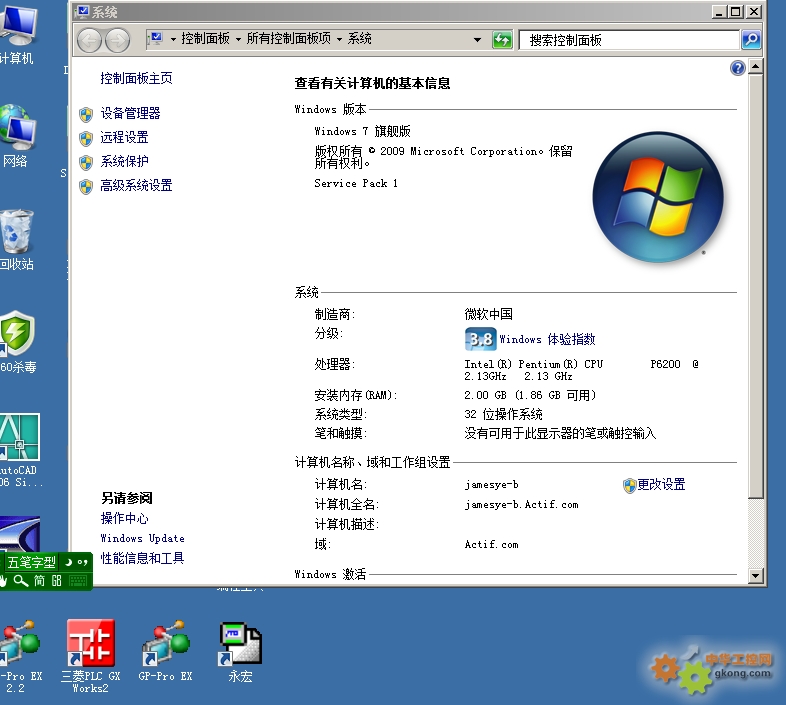The image size is (786, 705).
Task: Click the Windows 7 旗舰版 edition text
Action: [362, 131]
